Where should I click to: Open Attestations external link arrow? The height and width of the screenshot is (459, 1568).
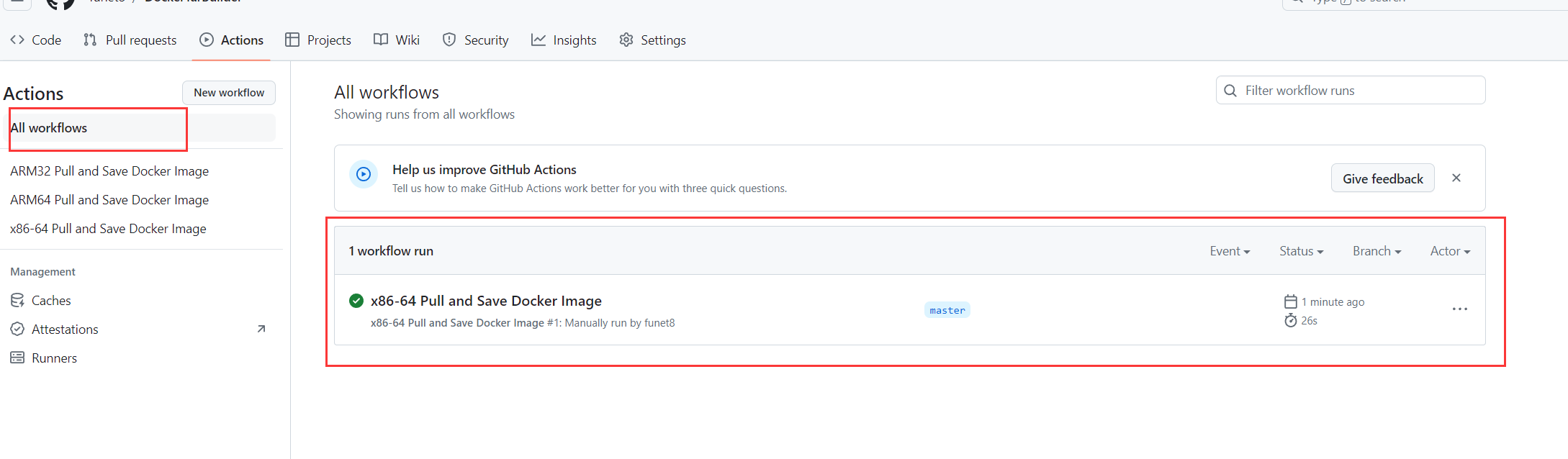point(261,329)
